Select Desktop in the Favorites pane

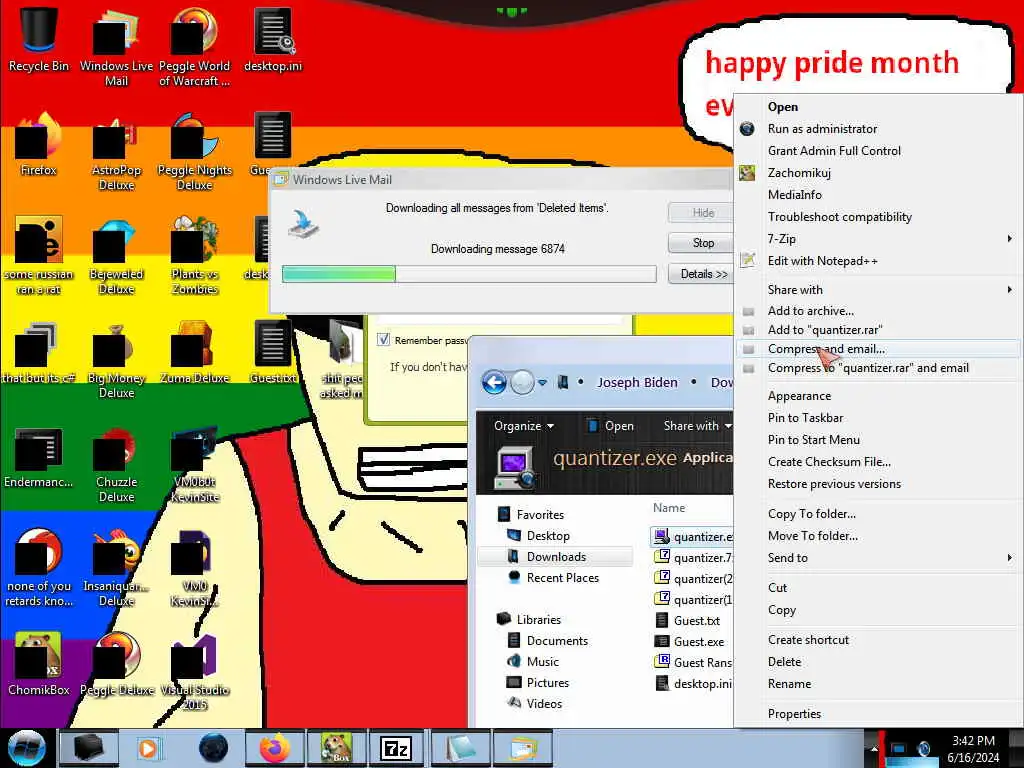[x=547, y=536]
